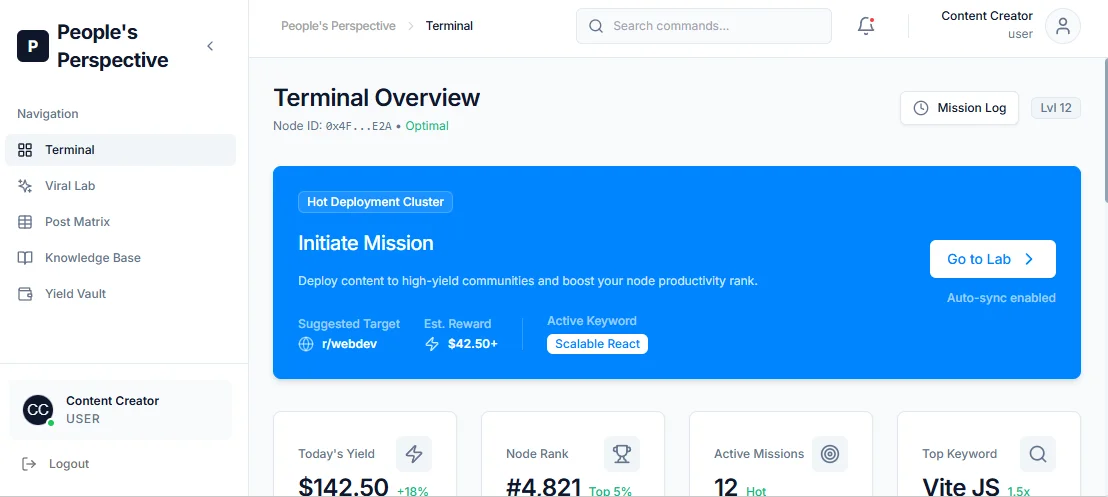Go to Post Matrix page
1108x497 pixels.
120,222
